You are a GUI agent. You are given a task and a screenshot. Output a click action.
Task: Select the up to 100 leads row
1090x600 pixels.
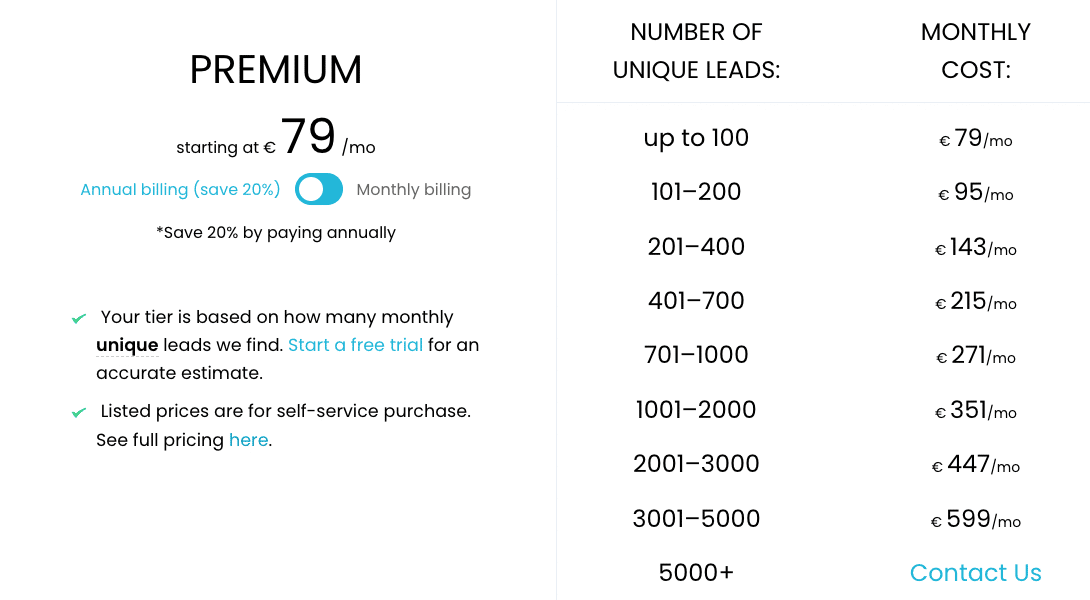point(823,138)
